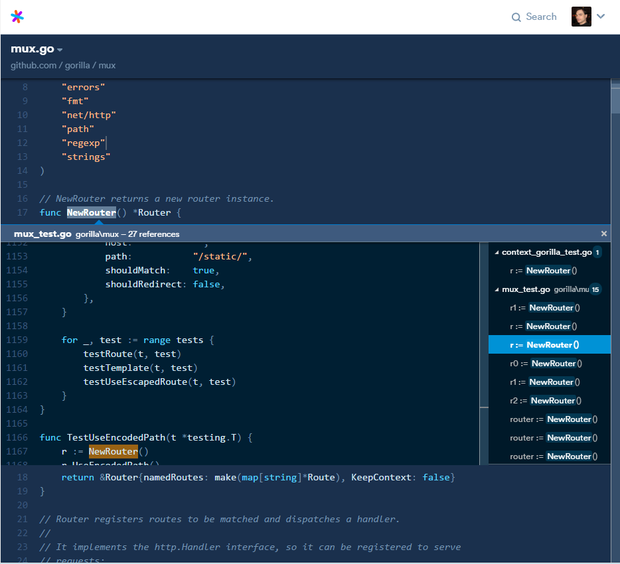The height and width of the screenshot is (564, 620).
Task: Collapse mux_test.go reference group
Action: [497, 290]
